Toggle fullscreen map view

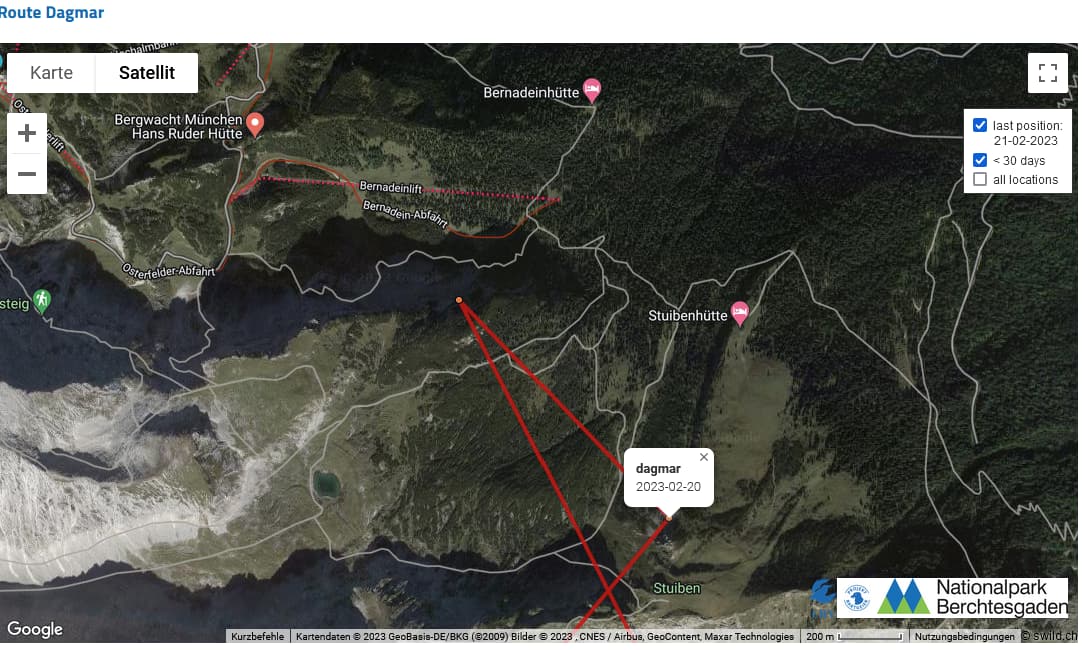coord(1047,73)
